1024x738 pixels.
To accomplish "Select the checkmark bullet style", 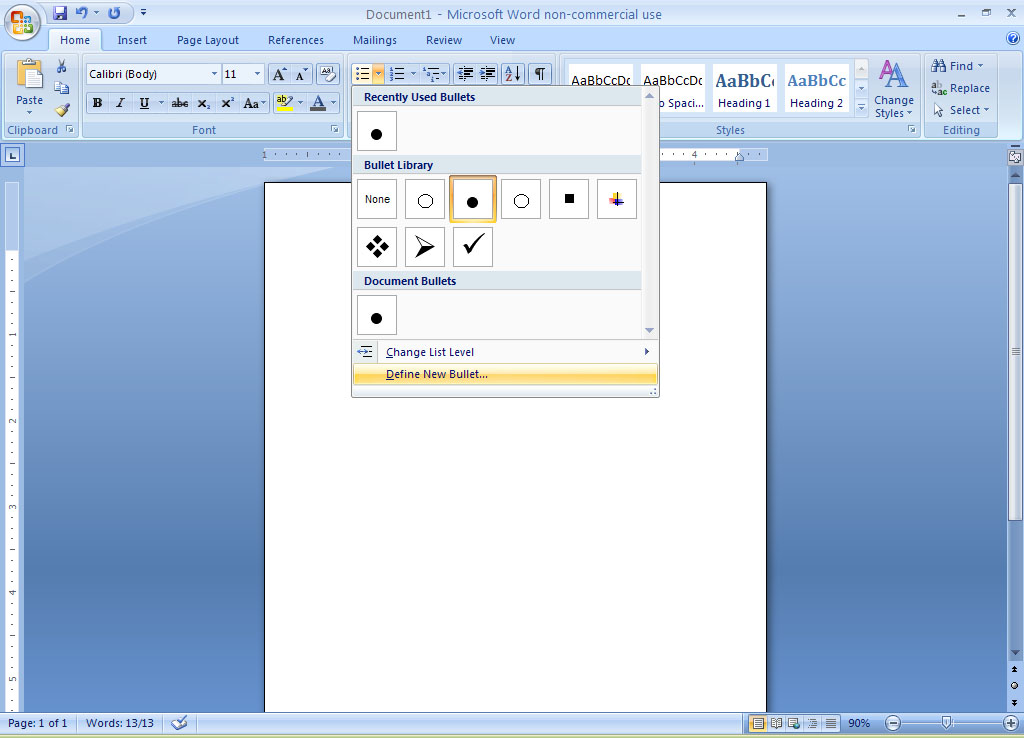I will point(472,247).
